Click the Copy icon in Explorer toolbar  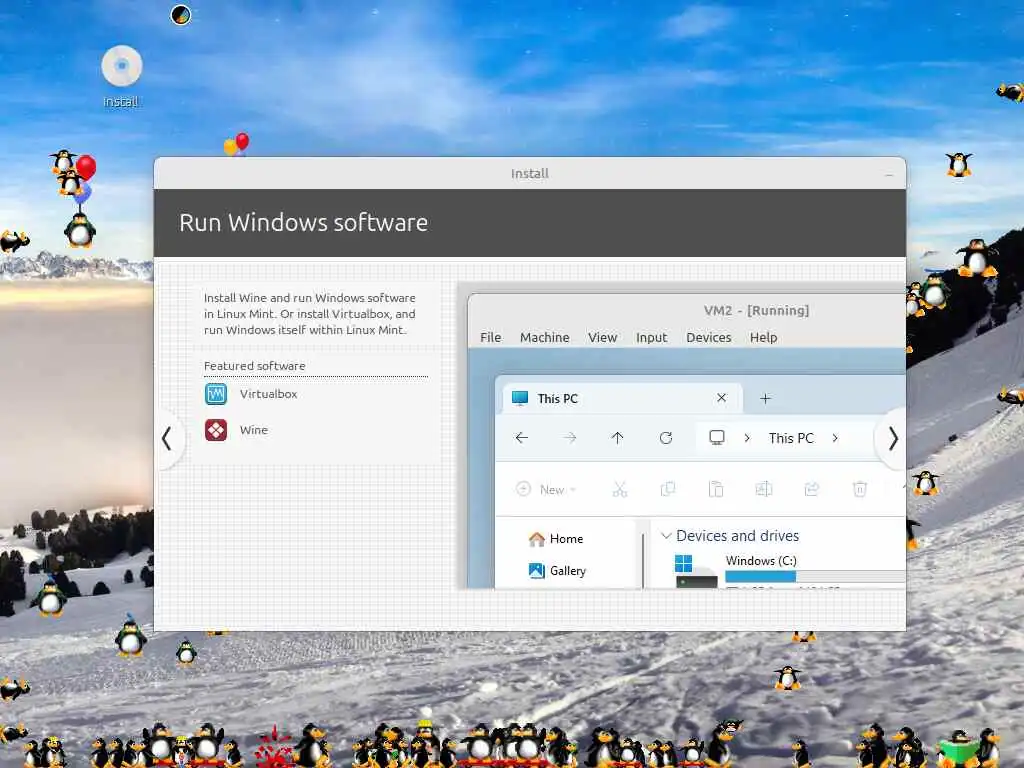tap(667, 489)
